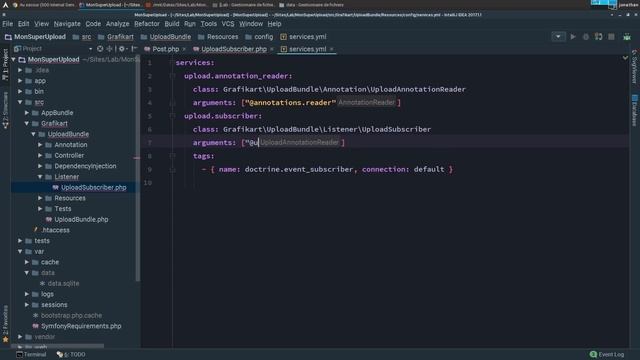Click services.yml in the breadcrumb bar
The image size is (640, 360).
(x=307, y=37)
